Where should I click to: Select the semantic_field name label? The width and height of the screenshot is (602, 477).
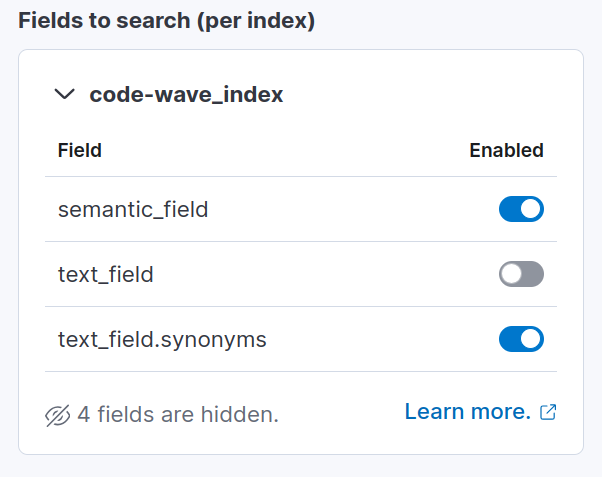pos(133,209)
